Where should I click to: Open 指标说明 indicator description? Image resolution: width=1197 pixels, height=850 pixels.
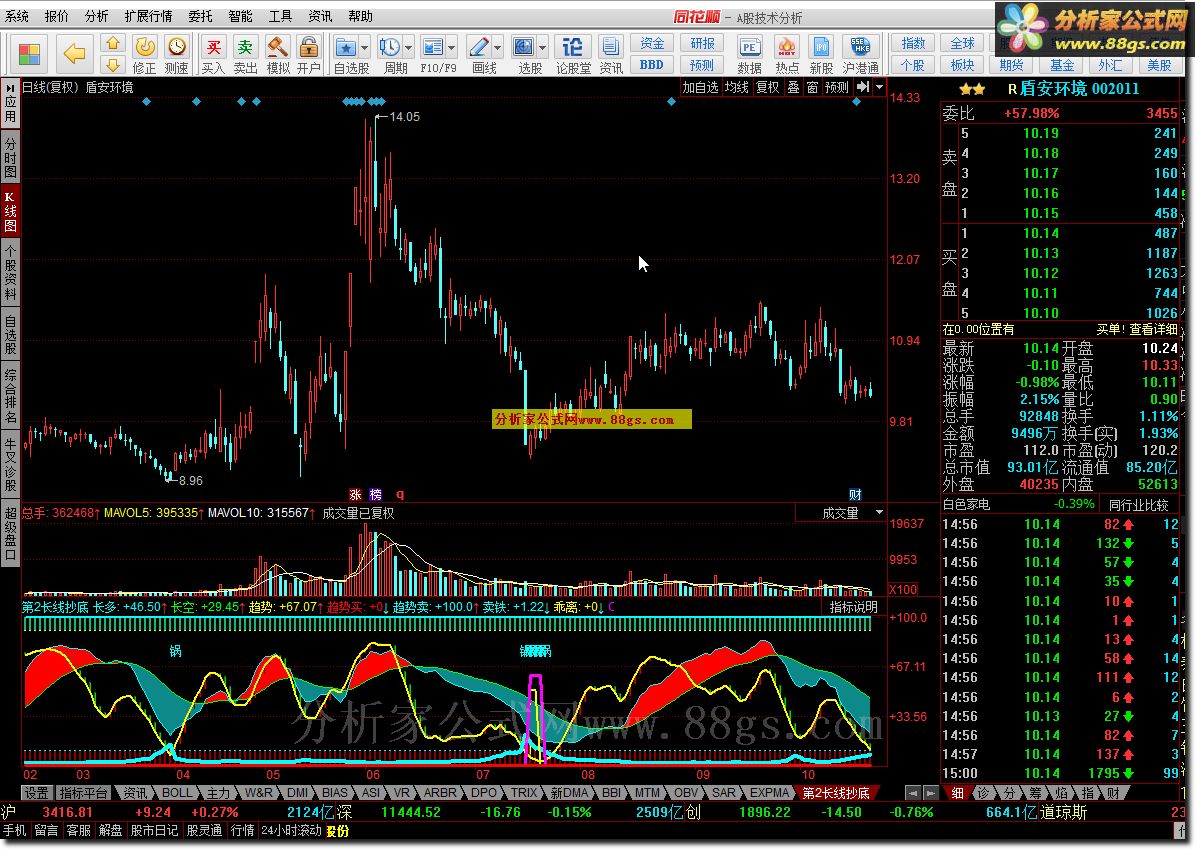pos(853,606)
